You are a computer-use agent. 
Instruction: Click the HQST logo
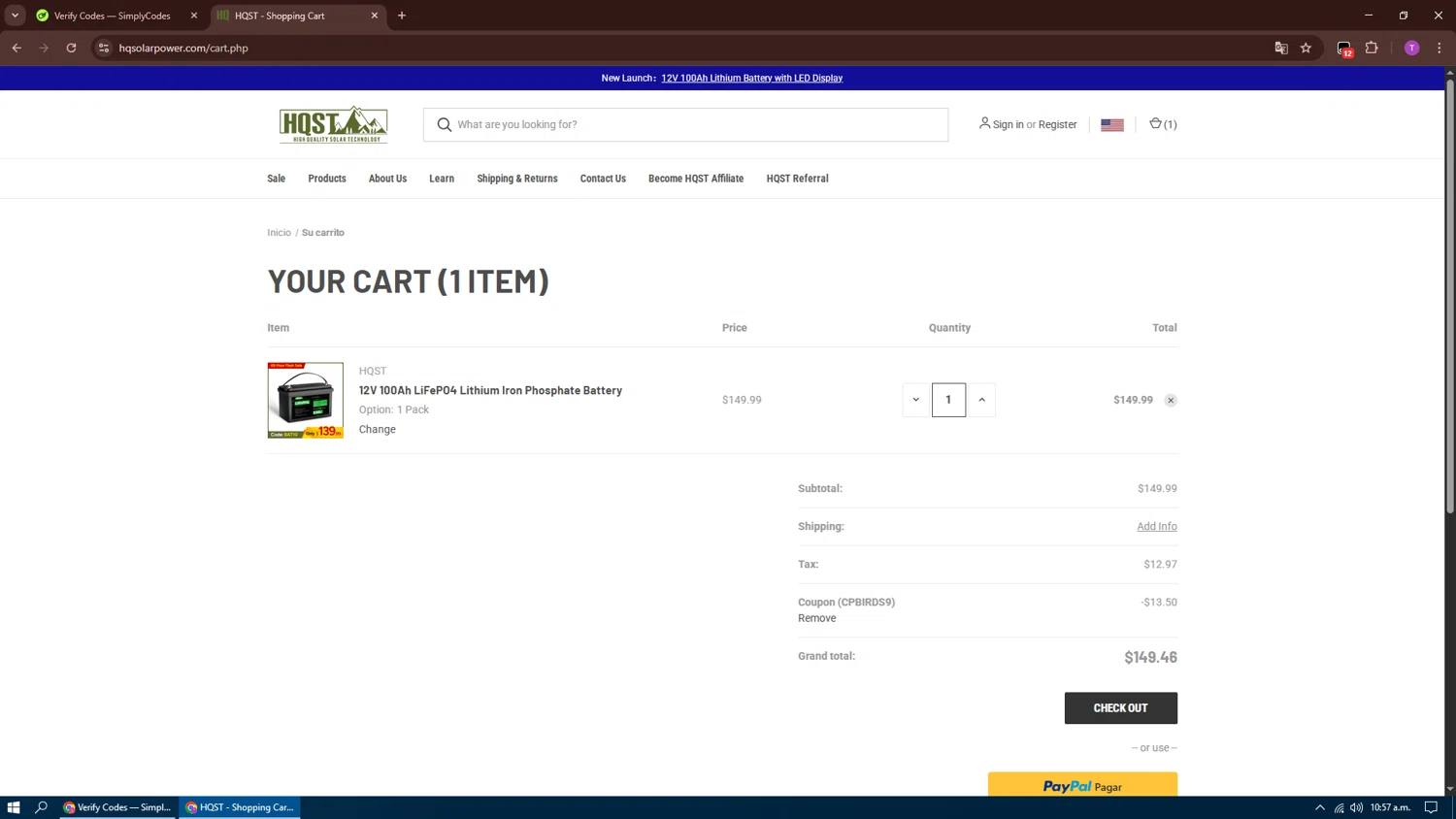click(333, 124)
